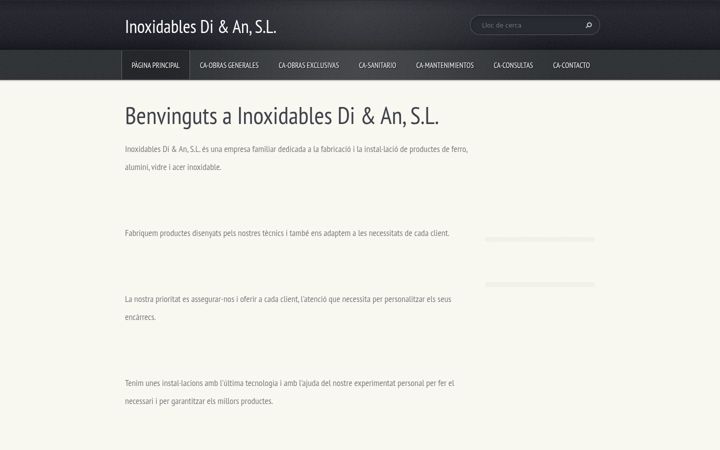Select CA-Sanitario in navigation bar

click(377, 65)
